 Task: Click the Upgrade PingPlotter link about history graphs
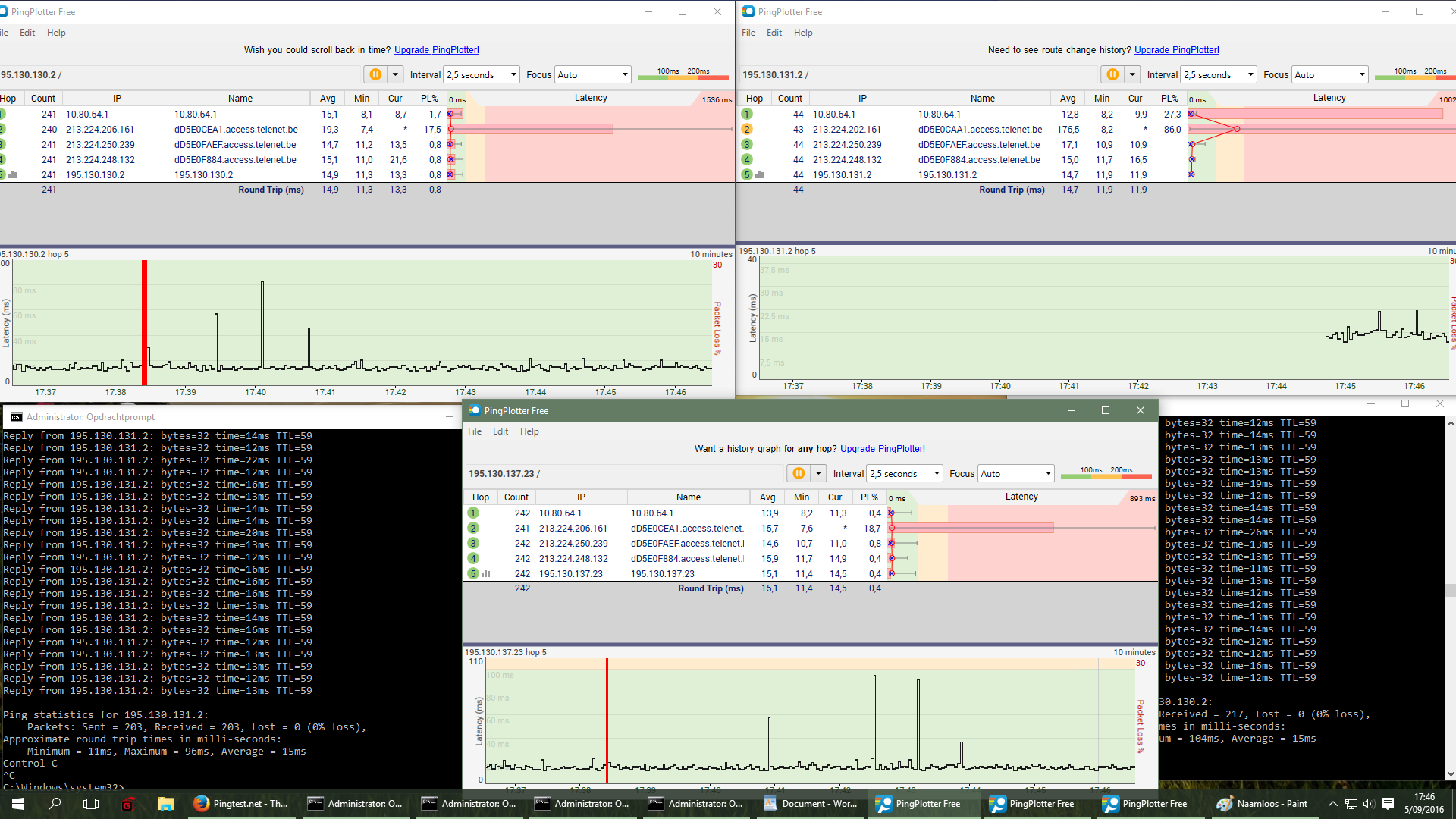[882, 449]
